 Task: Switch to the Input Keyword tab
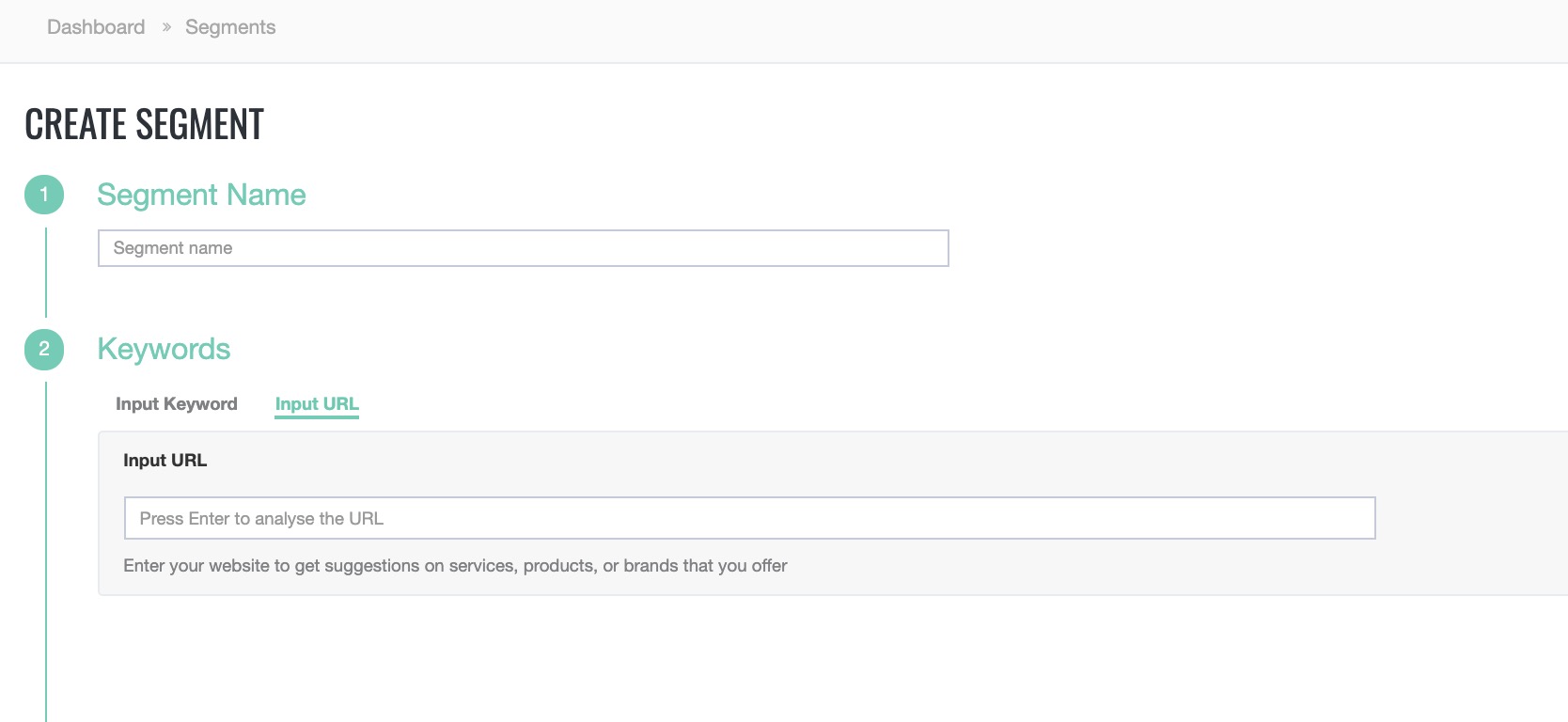(177, 404)
